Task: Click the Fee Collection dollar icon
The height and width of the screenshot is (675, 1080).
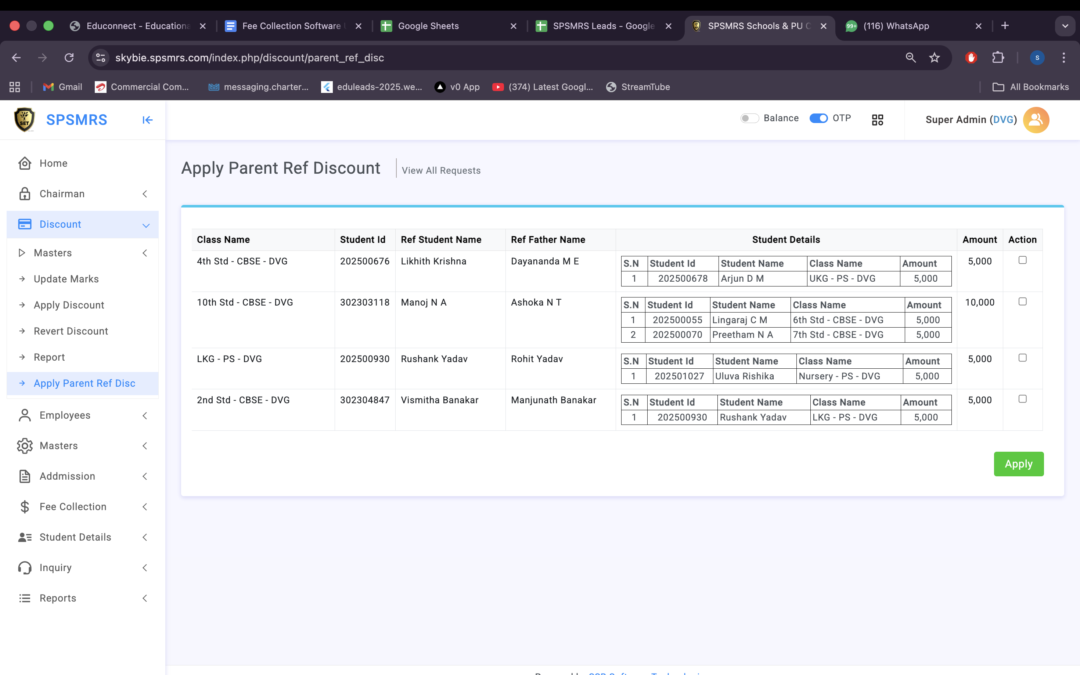Action: [25, 507]
